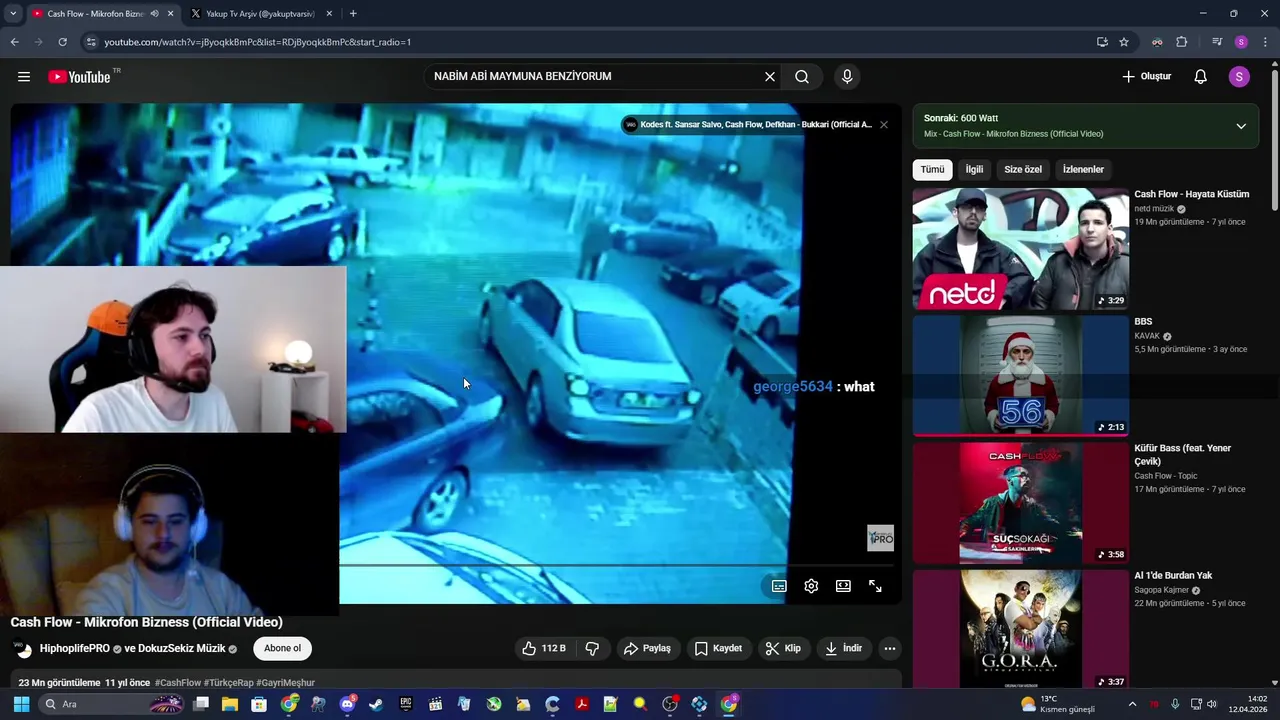The image size is (1280, 720).
Task: Open the YouTube guide hamburger menu
Action: coord(24,77)
